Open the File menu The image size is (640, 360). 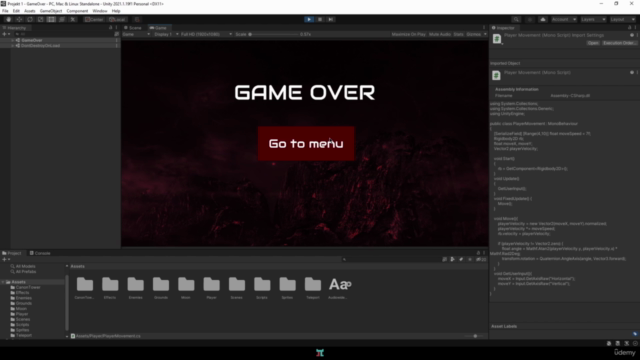[x=5, y=11]
